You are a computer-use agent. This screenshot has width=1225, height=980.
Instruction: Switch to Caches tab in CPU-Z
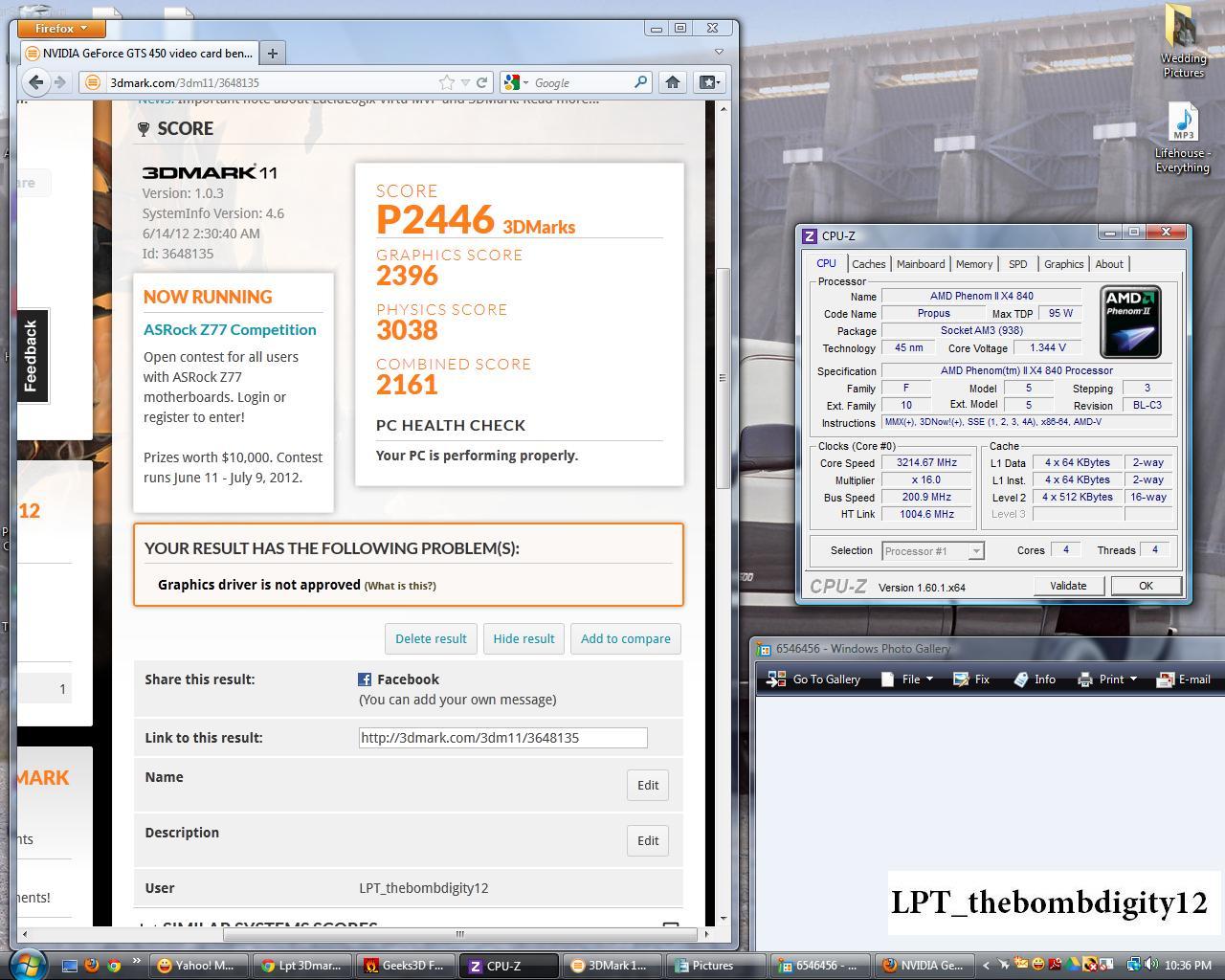868,264
